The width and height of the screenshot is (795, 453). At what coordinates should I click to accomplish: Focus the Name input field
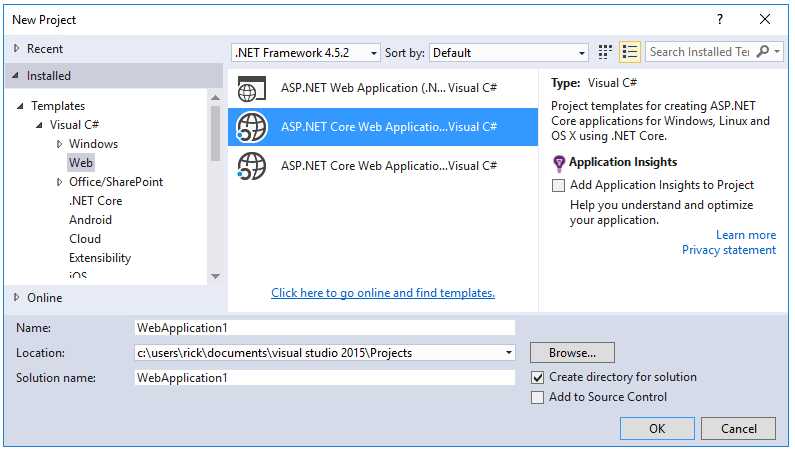(x=325, y=328)
